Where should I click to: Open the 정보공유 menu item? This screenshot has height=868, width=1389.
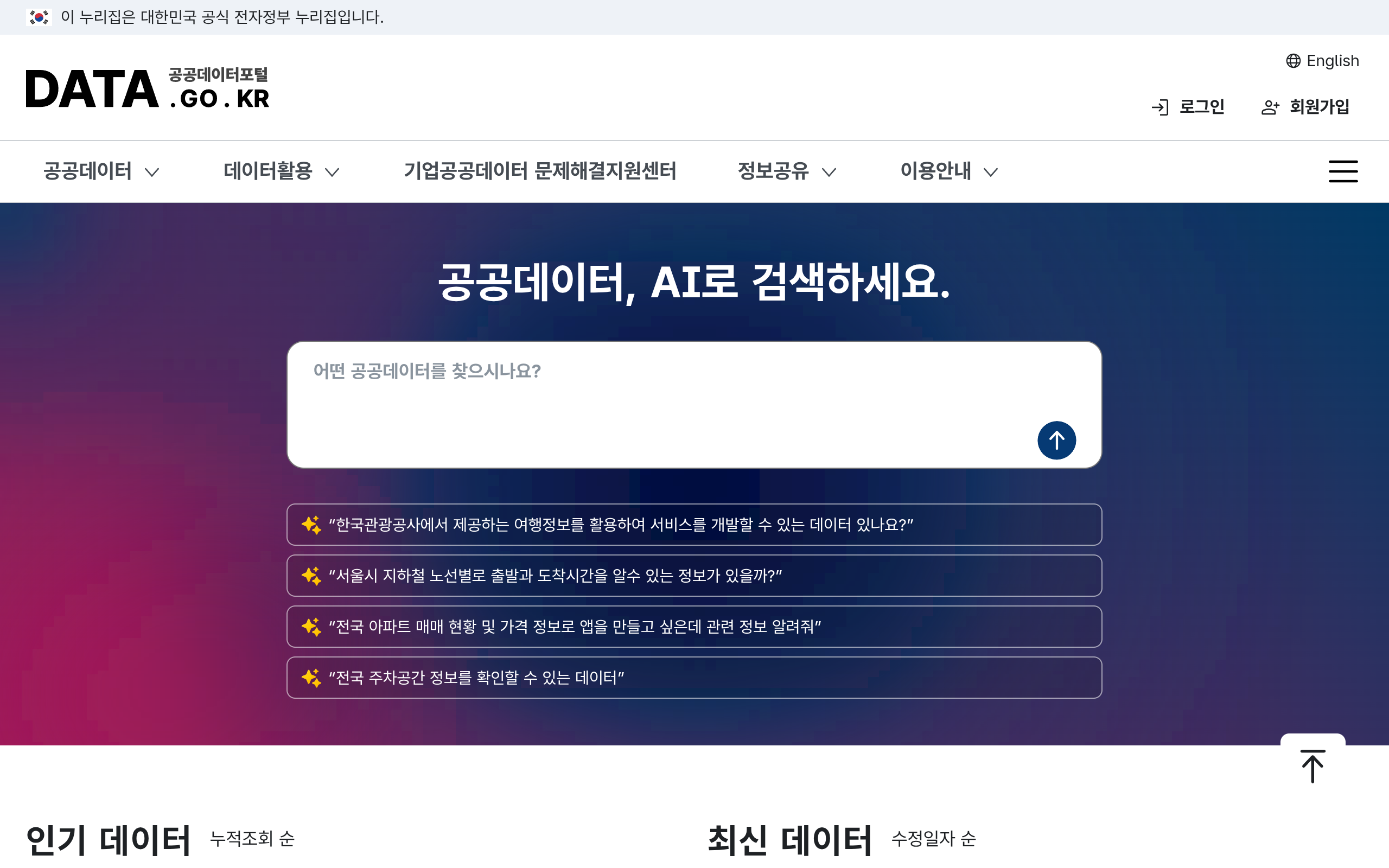pos(773,171)
